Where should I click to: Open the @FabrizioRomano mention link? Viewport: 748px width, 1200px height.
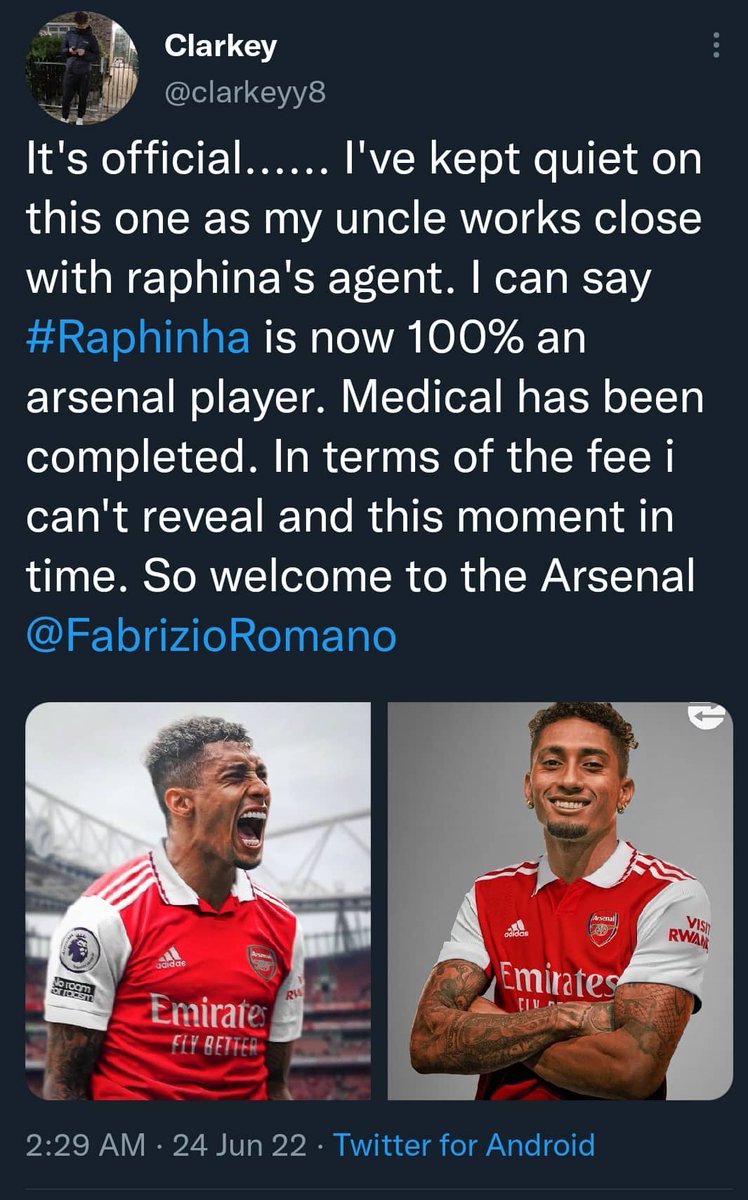[x=211, y=634]
